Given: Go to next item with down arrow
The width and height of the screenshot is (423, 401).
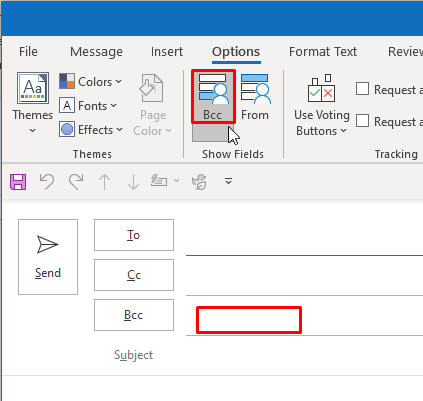Looking at the screenshot, I should tap(133, 182).
